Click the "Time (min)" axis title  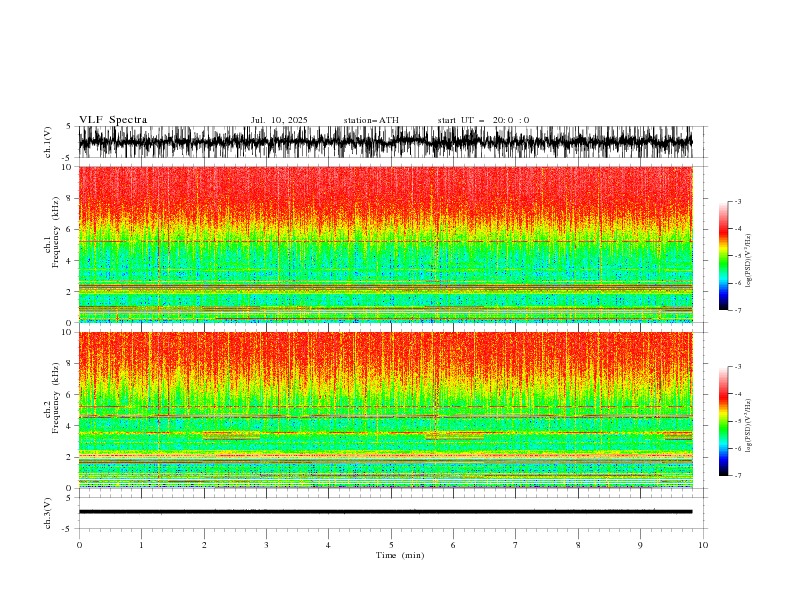pyautogui.click(x=400, y=555)
